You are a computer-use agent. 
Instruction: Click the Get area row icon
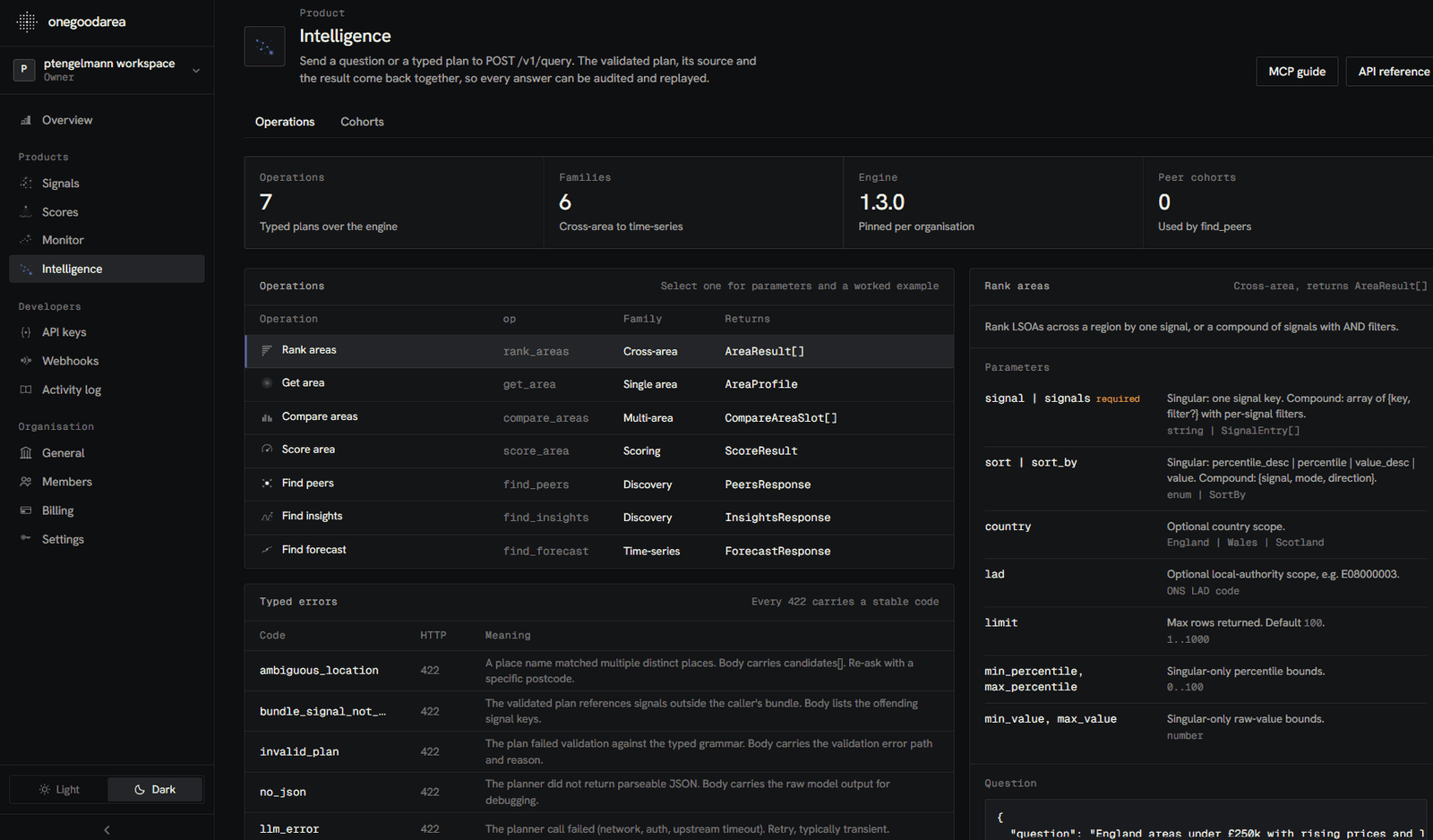(x=267, y=383)
